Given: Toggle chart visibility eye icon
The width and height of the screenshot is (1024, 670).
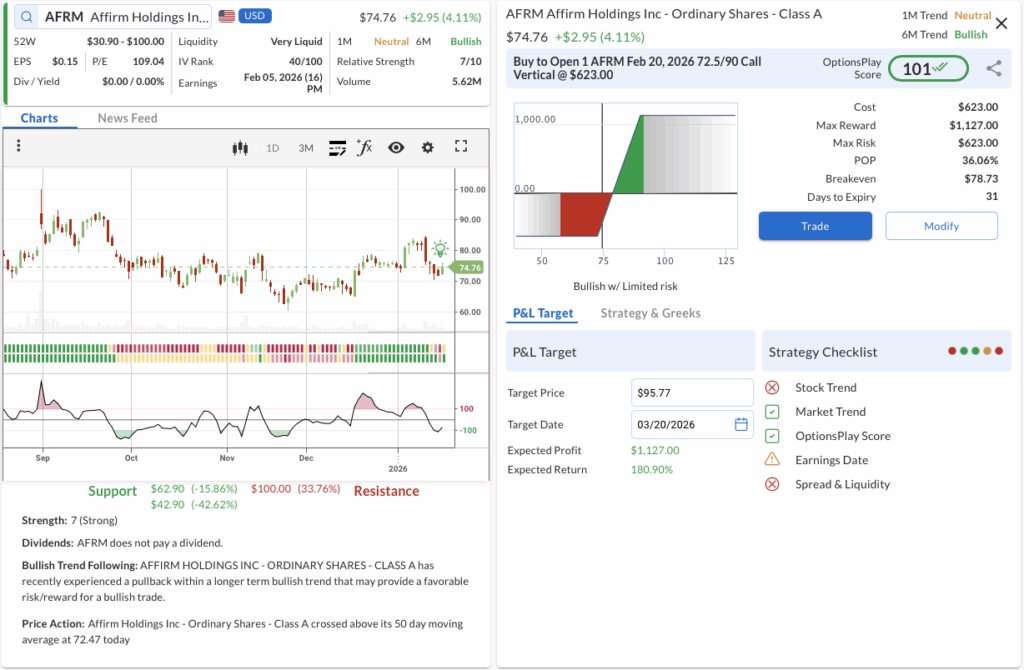Looking at the screenshot, I should click(x=396, y=148).
